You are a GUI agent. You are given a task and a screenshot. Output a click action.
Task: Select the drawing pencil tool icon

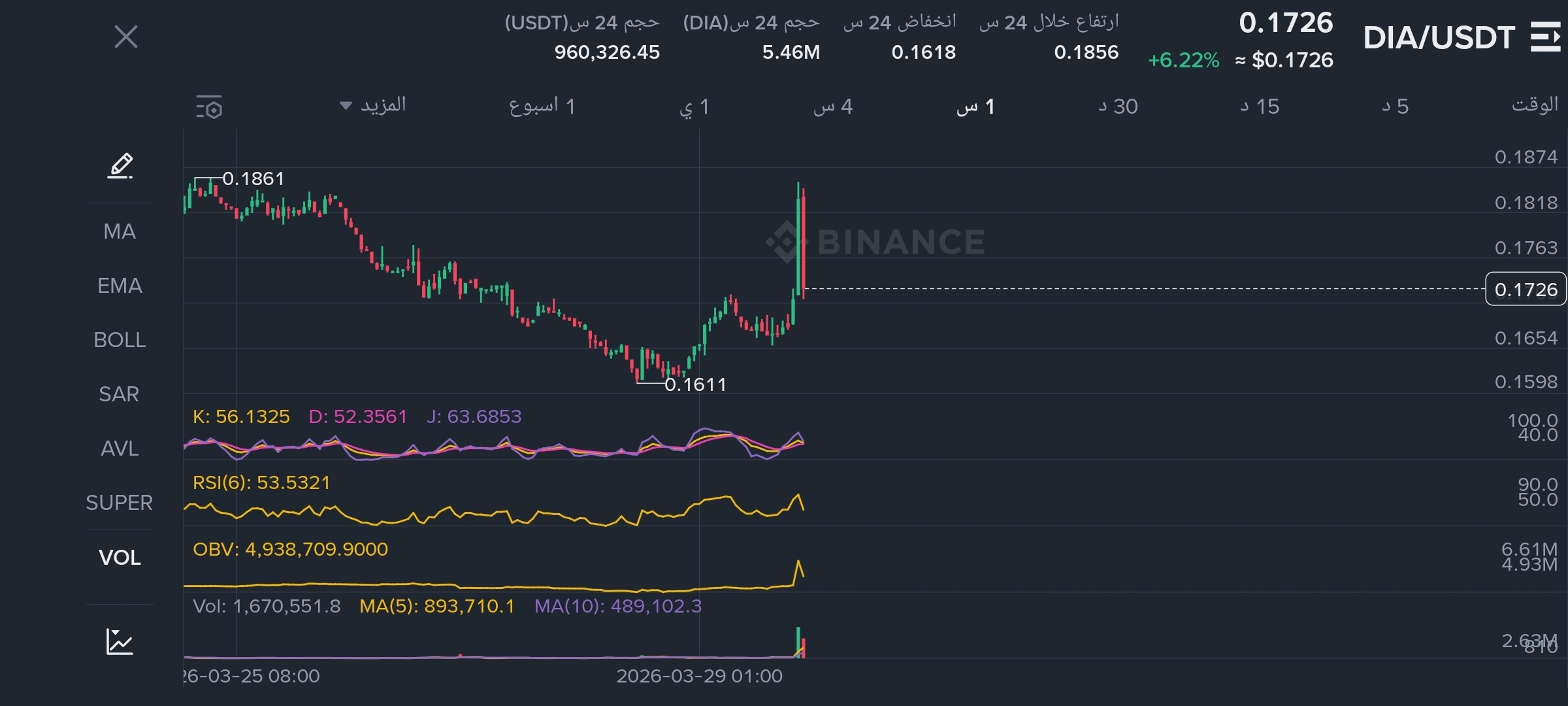pyautogui.click(x=120, y=166)
